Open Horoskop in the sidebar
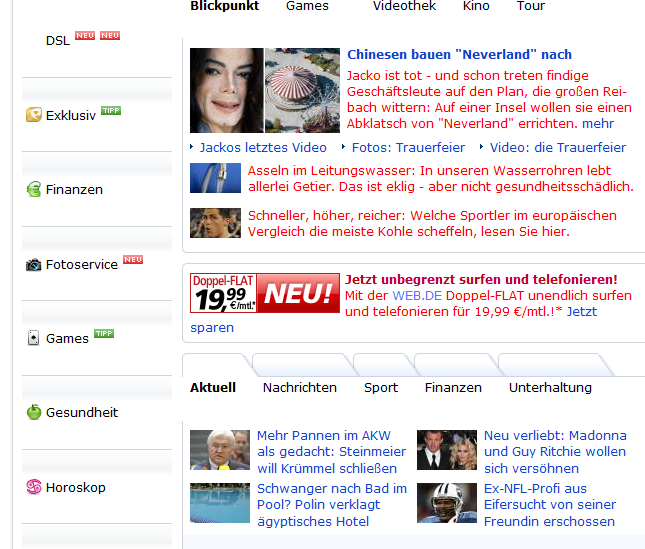 [x=76, y=487]
